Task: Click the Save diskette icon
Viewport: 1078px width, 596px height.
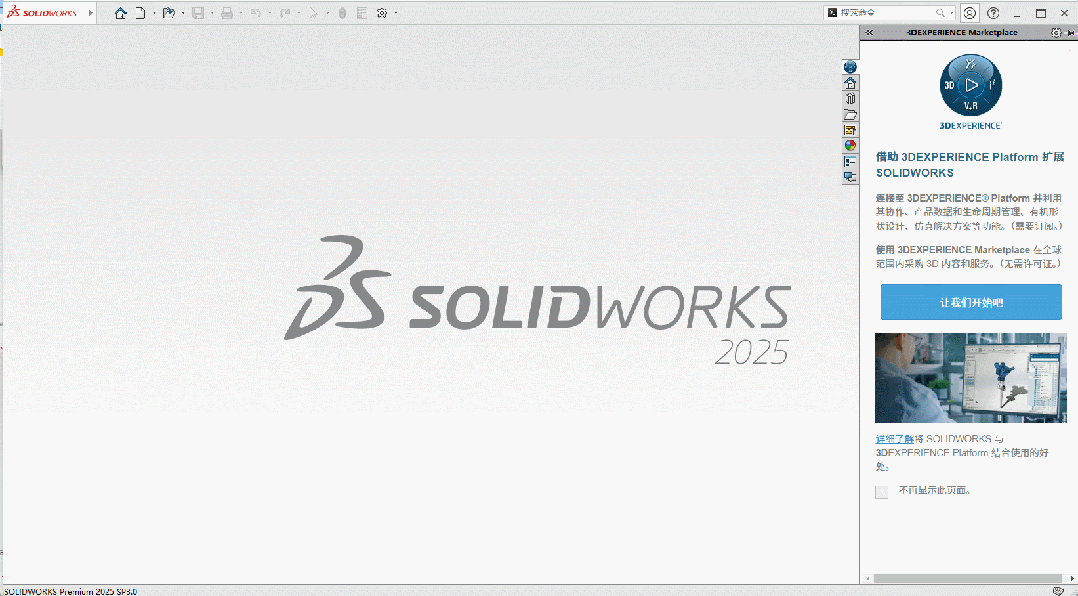Action: coord(198,12)
